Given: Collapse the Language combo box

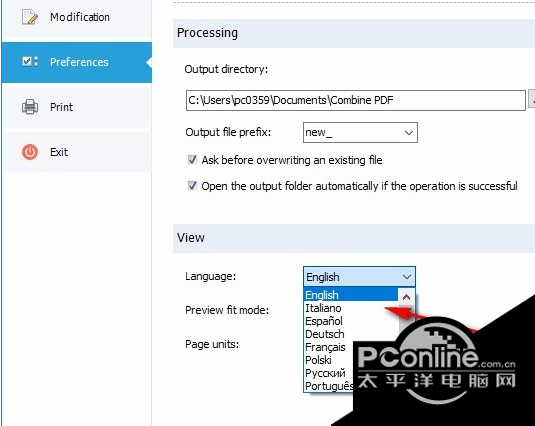Looking at the screenshot, I should [x=407, y=277].
